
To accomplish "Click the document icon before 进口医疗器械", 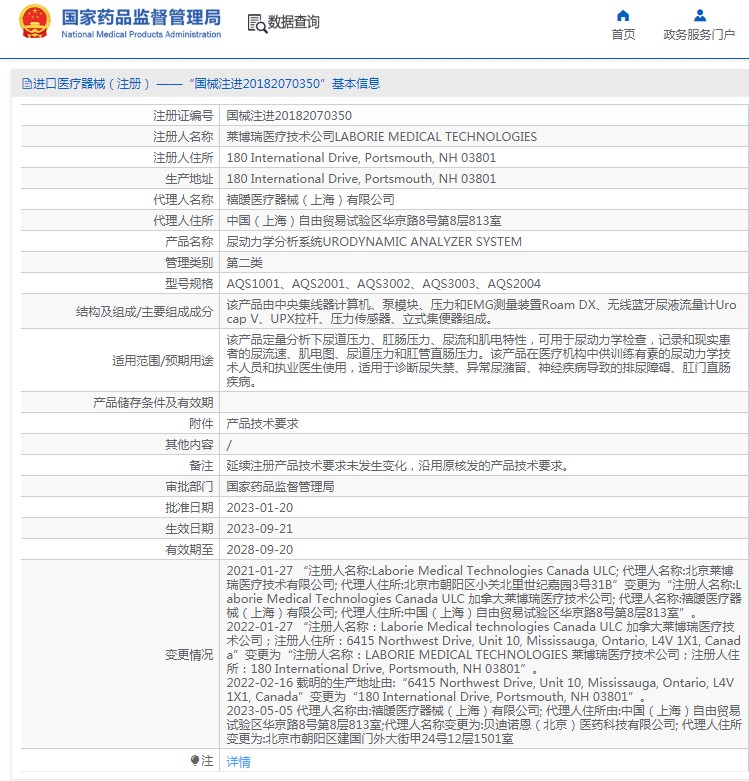I will pyautogui.click(x=27, y=83).
